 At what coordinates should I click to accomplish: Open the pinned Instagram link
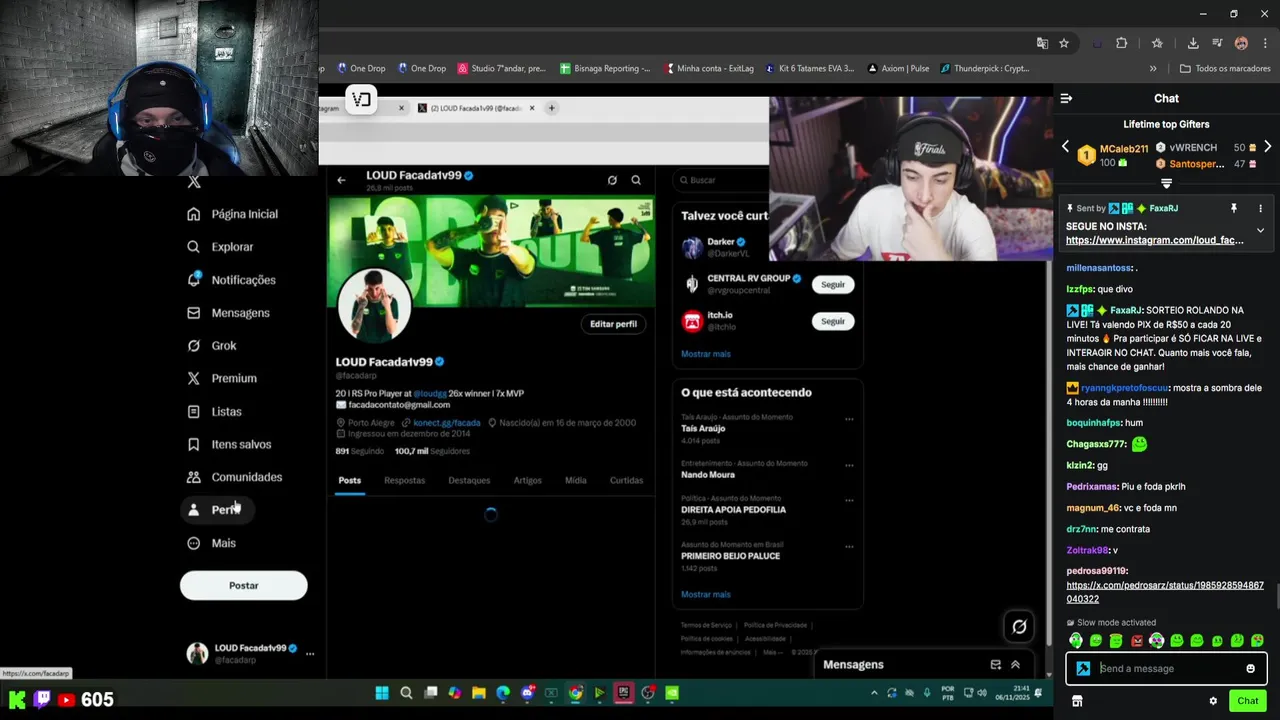1155,241
